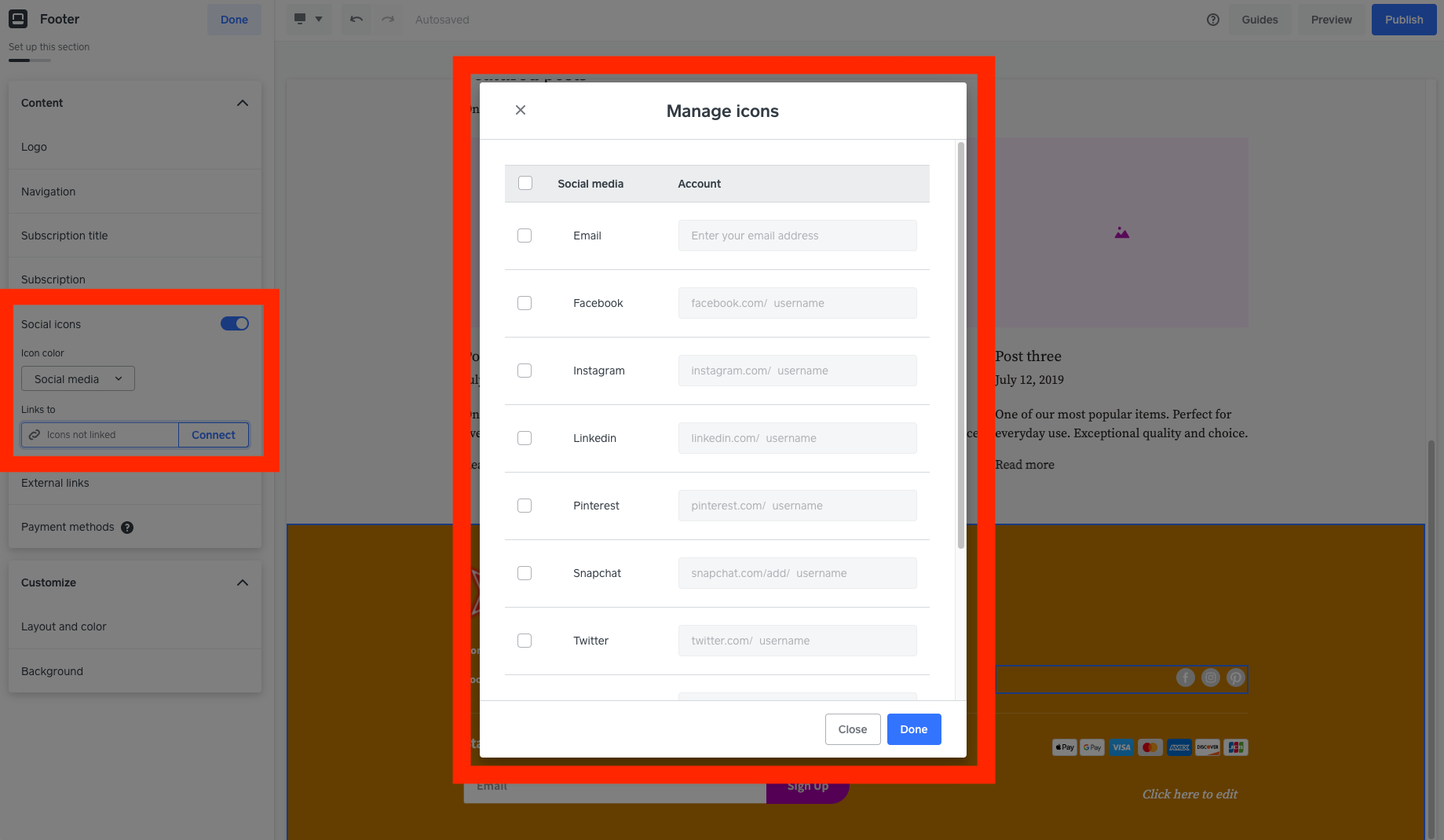The width and height of the screenshot is (1444, 840).
Task: Click the undo arrow icon
Action: (356, 19)
